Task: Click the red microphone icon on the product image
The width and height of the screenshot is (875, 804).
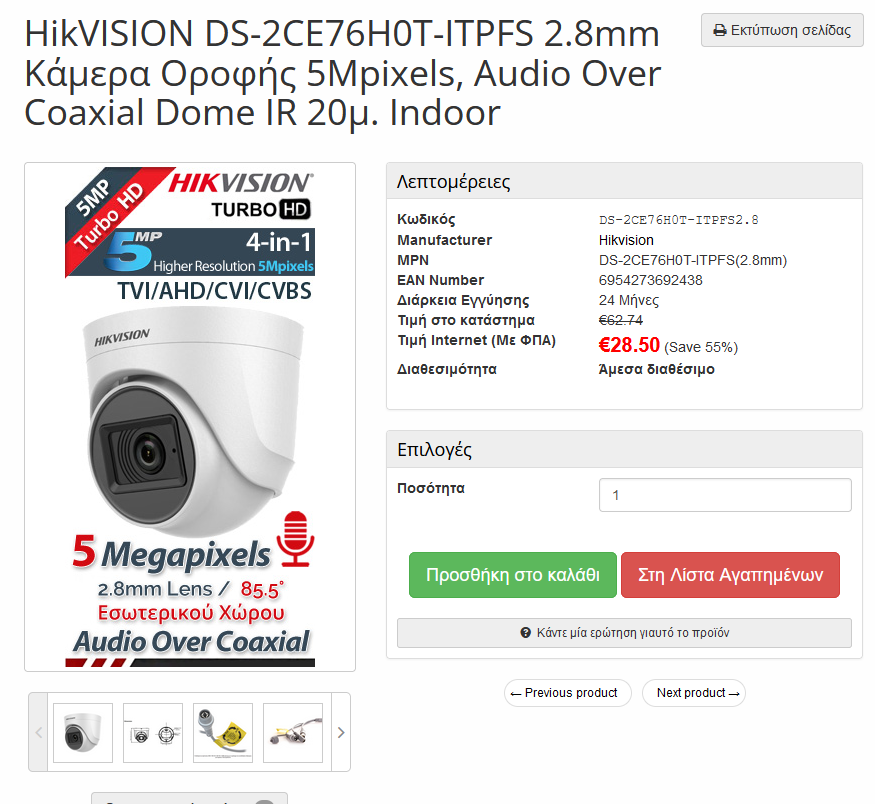Action: pyautogui.click(x=296, y=539)
